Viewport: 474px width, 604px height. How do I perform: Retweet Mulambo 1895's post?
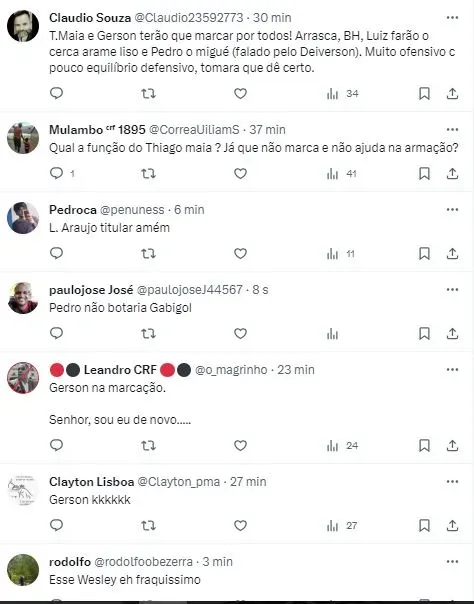(x=148, y=174)
